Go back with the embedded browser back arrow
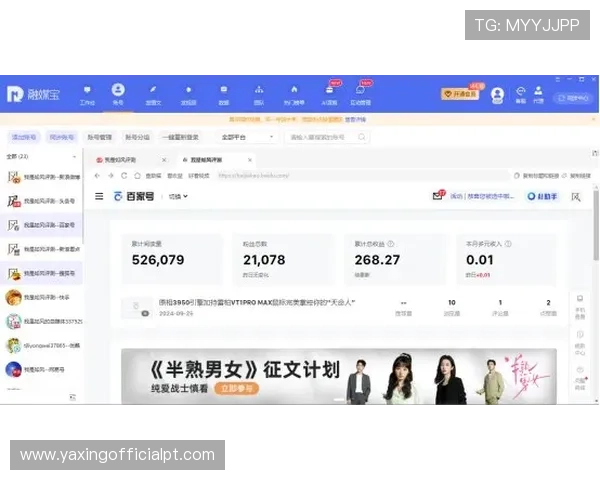The width and height of the screenshot is (600, 480). point(97,176)
